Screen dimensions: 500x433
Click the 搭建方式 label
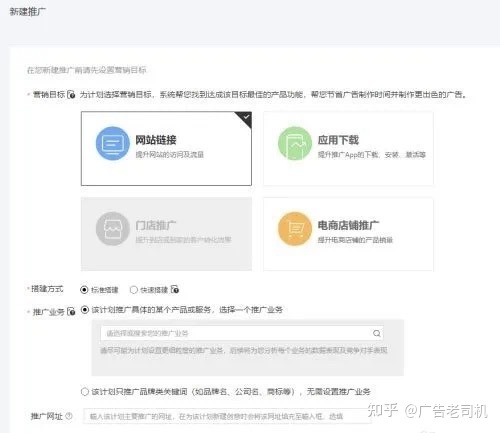[47, 289]
